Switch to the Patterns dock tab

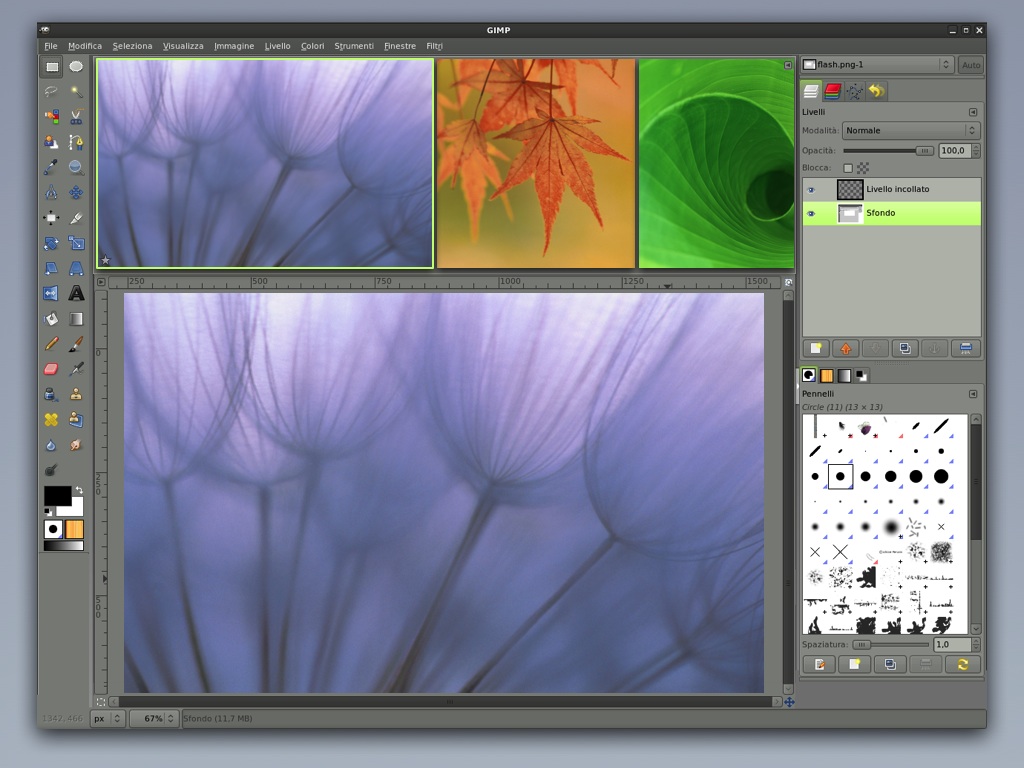[x=827, y=374]
